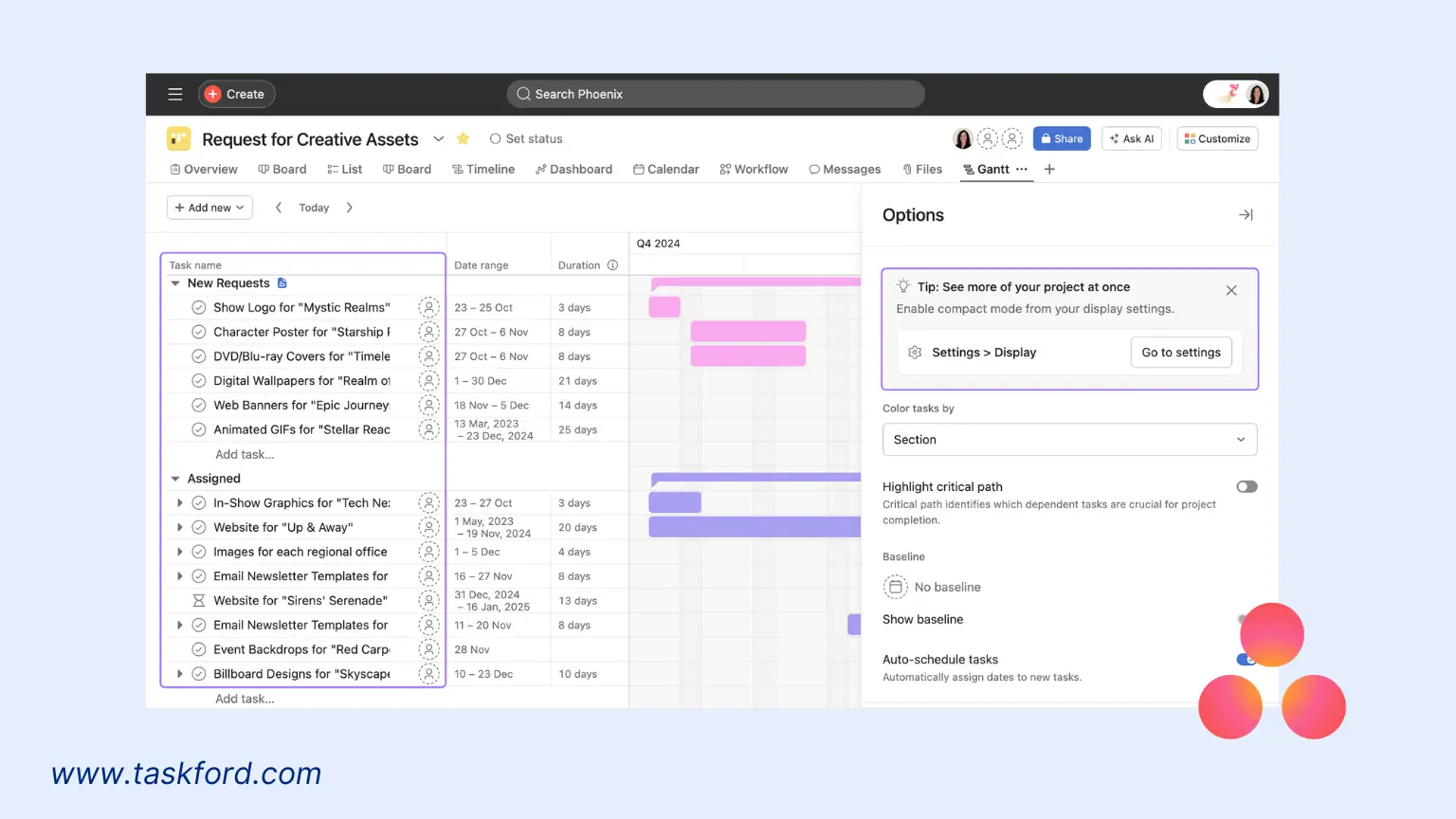The image size is (1456, 819).
Task: Open the sidebar hamburger menu
Action: click(x=174, y=94)
